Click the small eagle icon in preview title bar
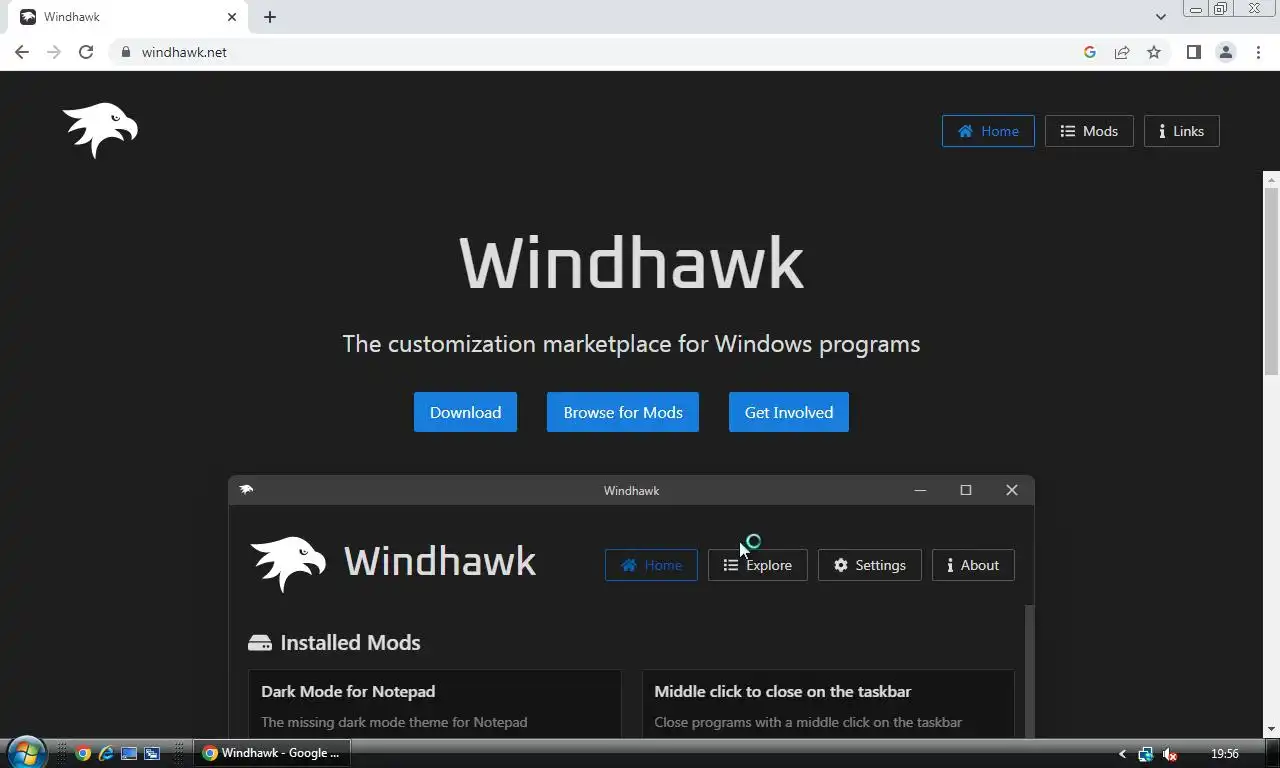Image resolution: width=1280 pixels, height=768 pixels. point(246,490)
